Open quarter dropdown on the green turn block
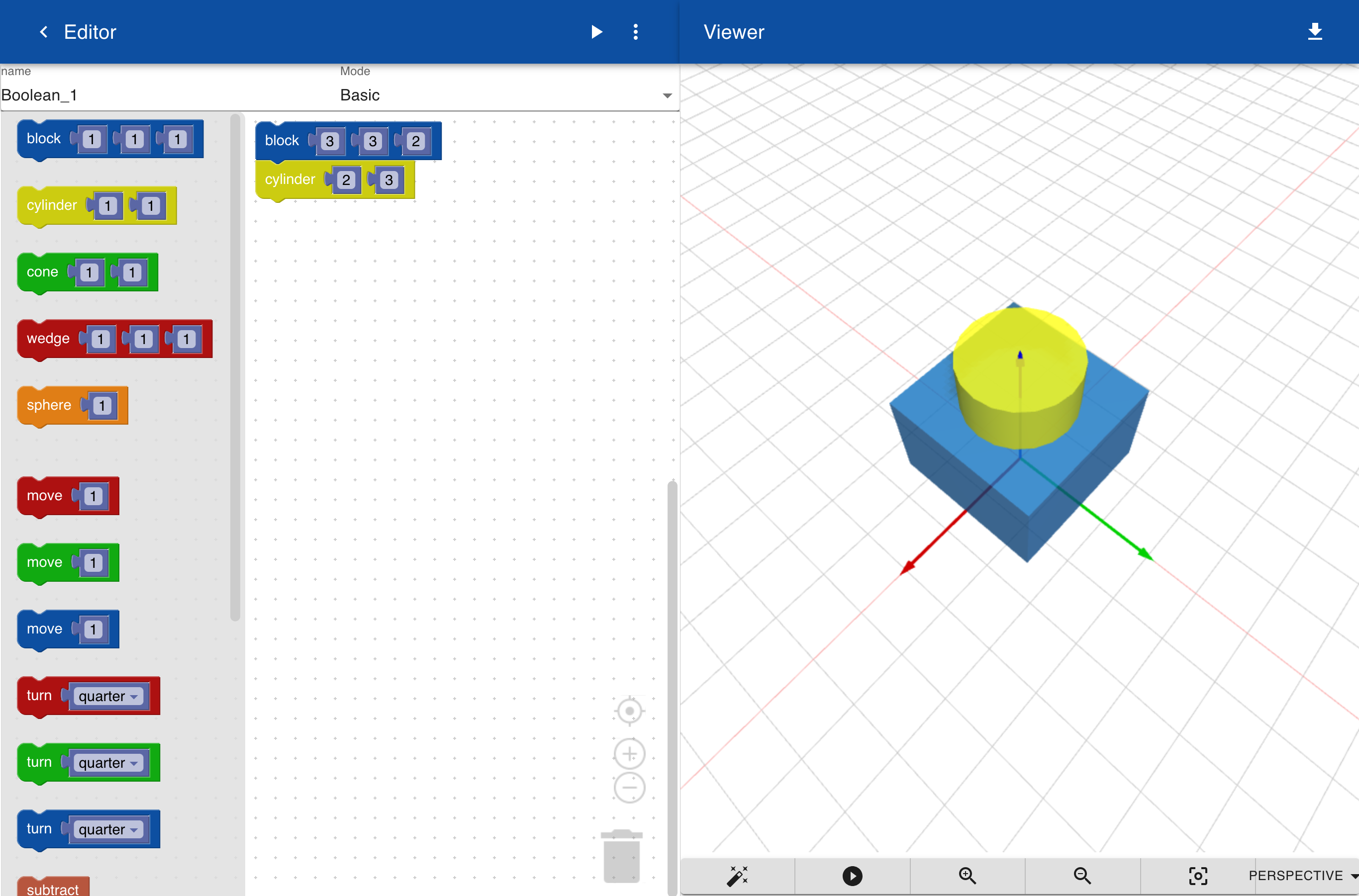 coord(108,763)
